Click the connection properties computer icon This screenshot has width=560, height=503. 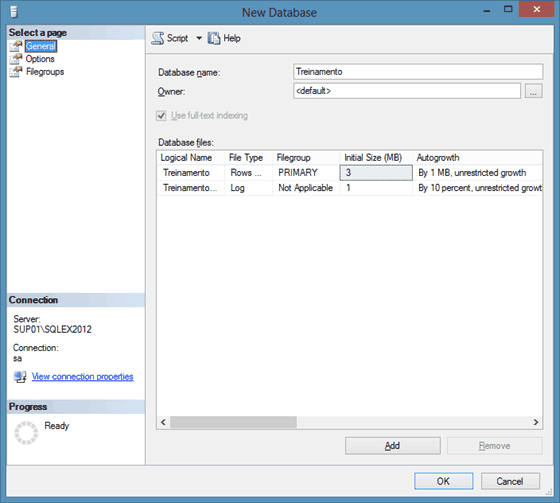pyautogui.click(x=20, y=377)
